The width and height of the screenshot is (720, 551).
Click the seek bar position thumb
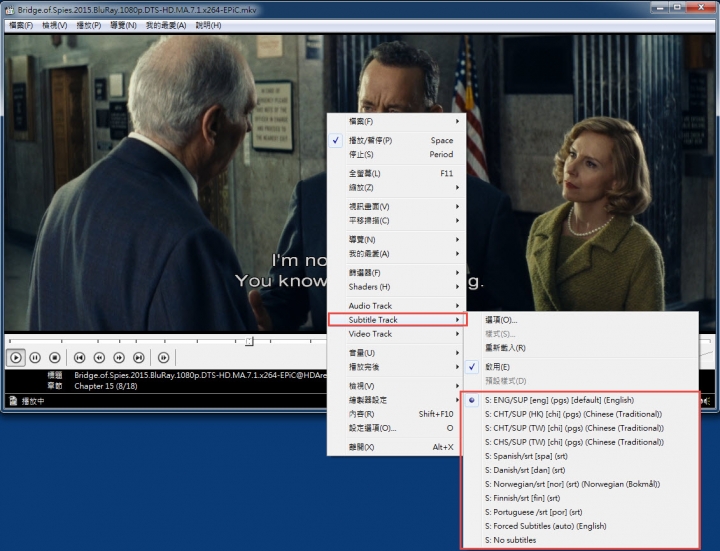point(249,341)
